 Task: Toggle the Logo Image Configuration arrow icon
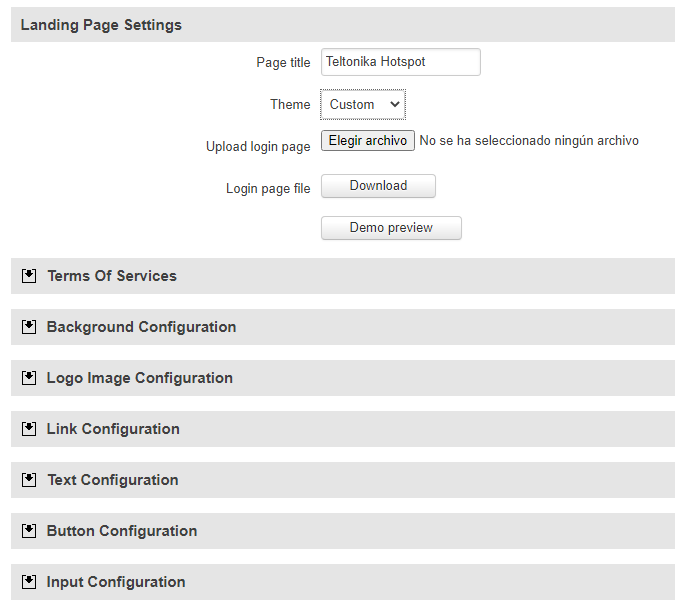click(29, 378)
